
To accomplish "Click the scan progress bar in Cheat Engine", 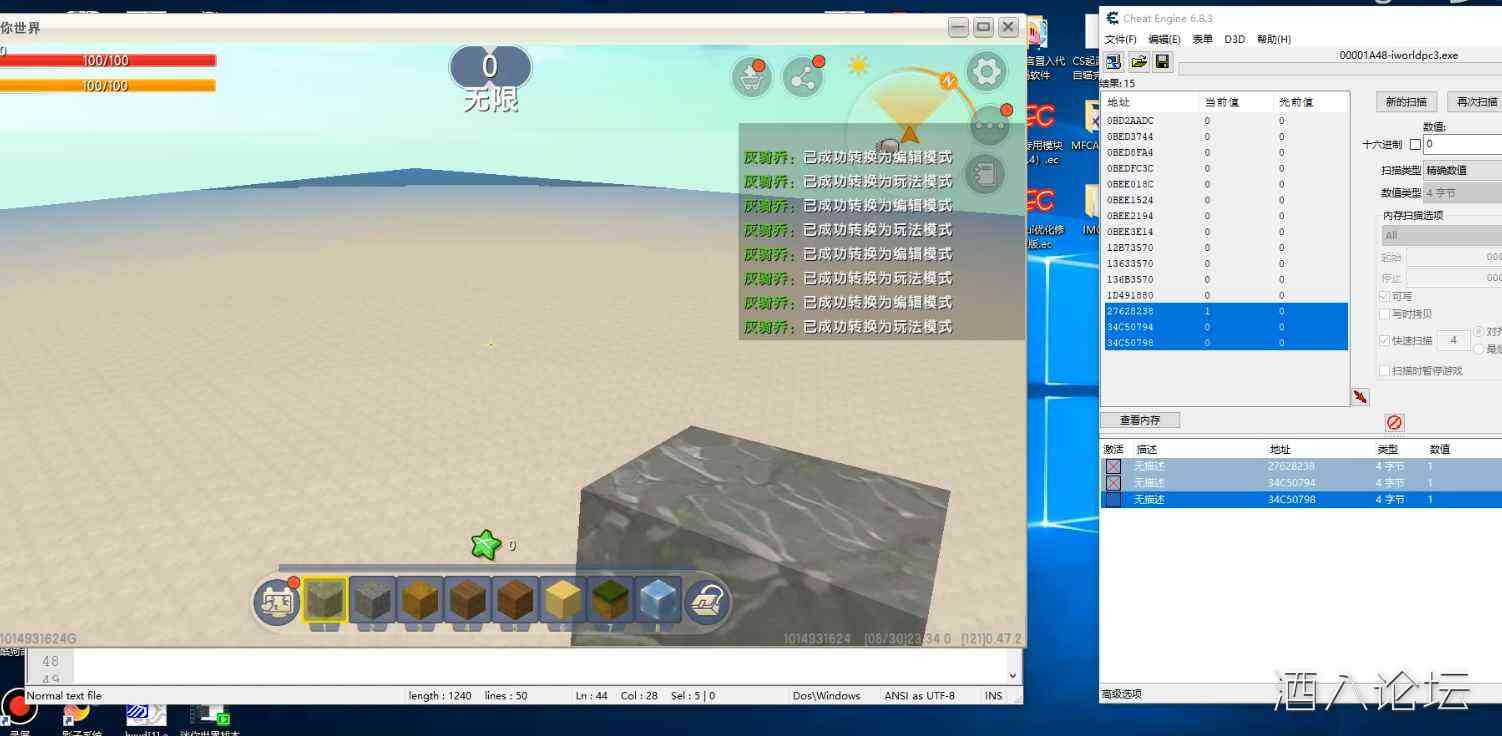I will (1340, 69).
